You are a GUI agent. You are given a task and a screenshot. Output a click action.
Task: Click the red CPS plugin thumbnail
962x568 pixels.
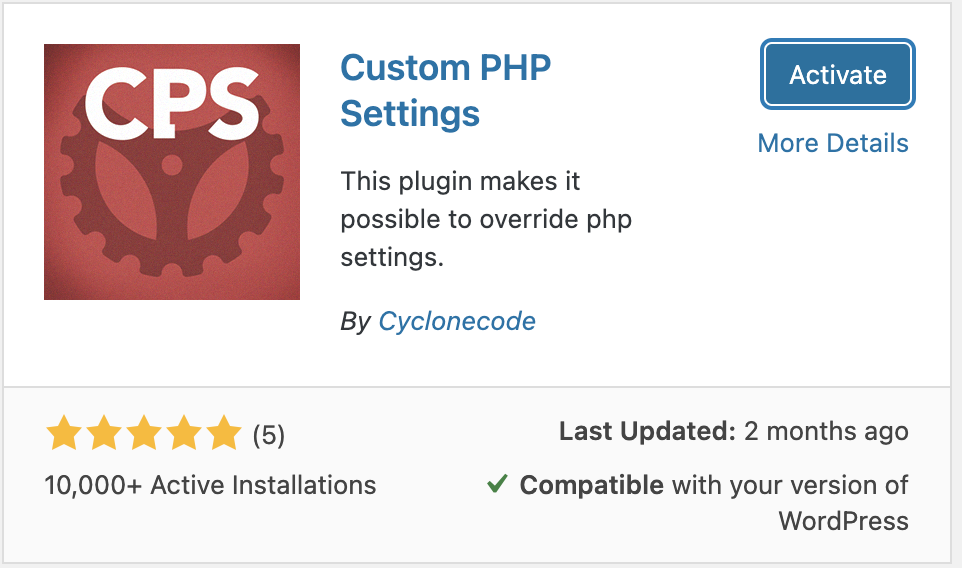click(172, 172)
